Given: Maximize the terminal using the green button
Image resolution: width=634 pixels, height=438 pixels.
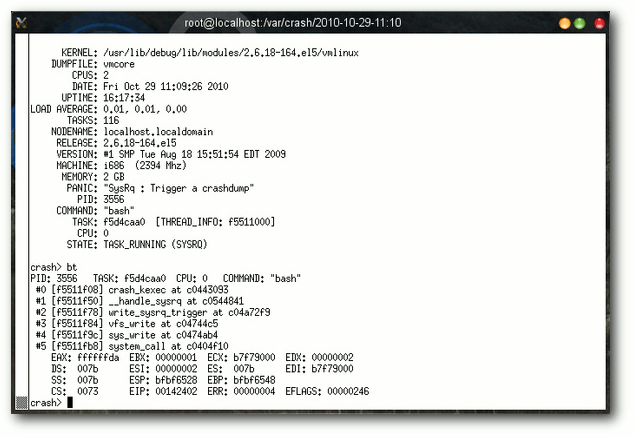Looking at the screenshot, I should (580, 23).
